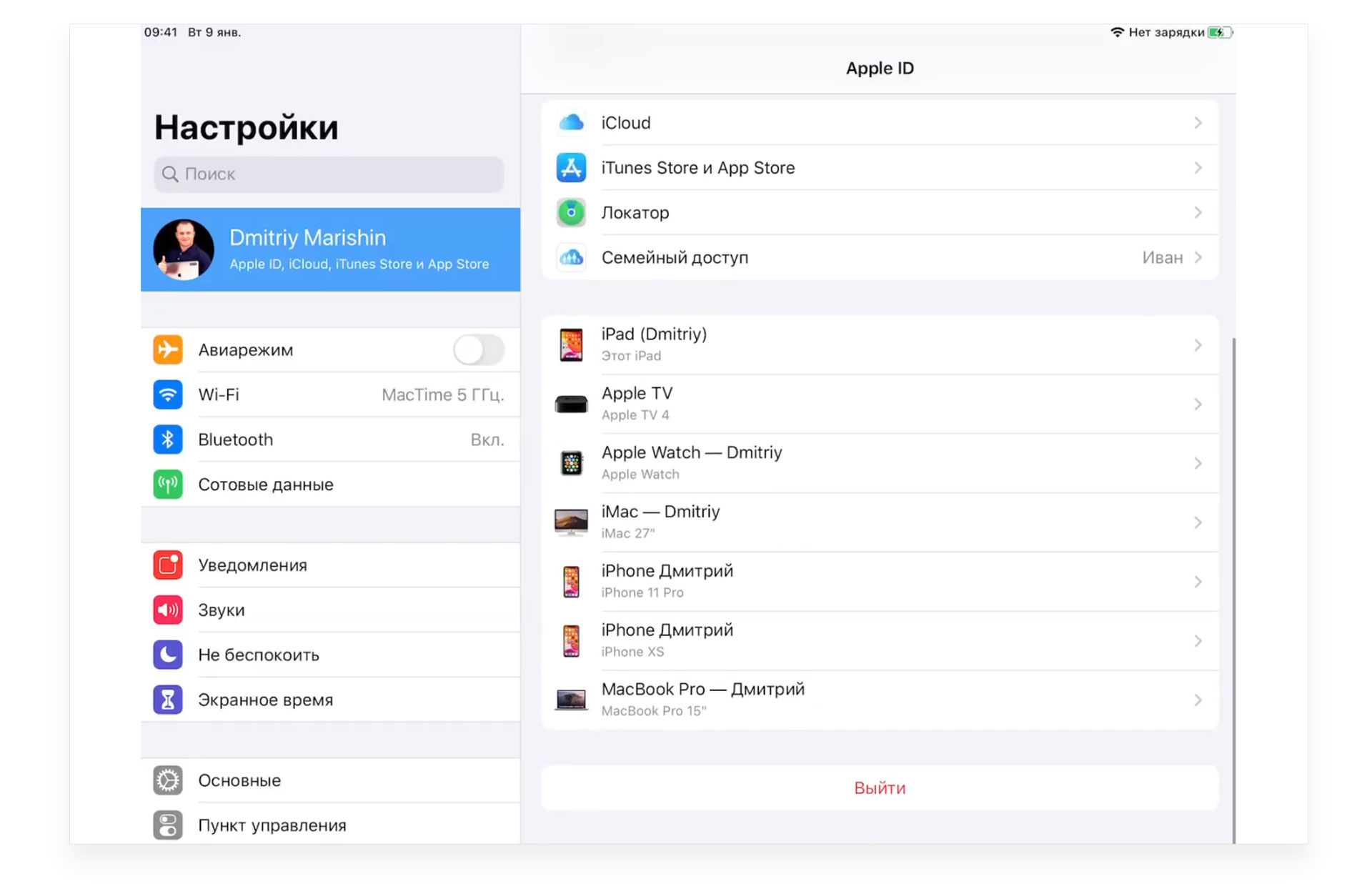
Task: Tap the iCloud cloud icon
Action: (571, 123)
